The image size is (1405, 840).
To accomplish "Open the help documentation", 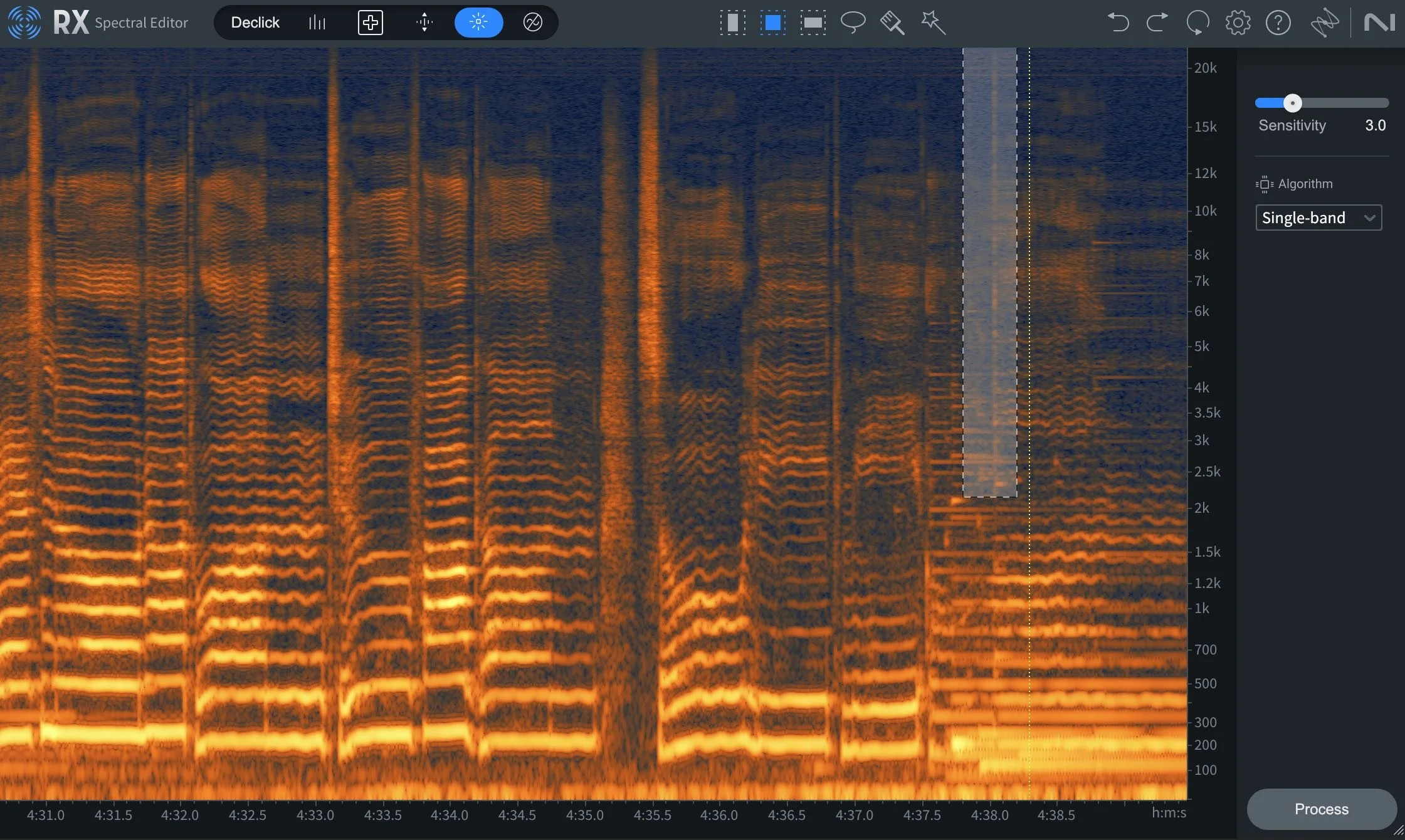I will [1278, 23].
